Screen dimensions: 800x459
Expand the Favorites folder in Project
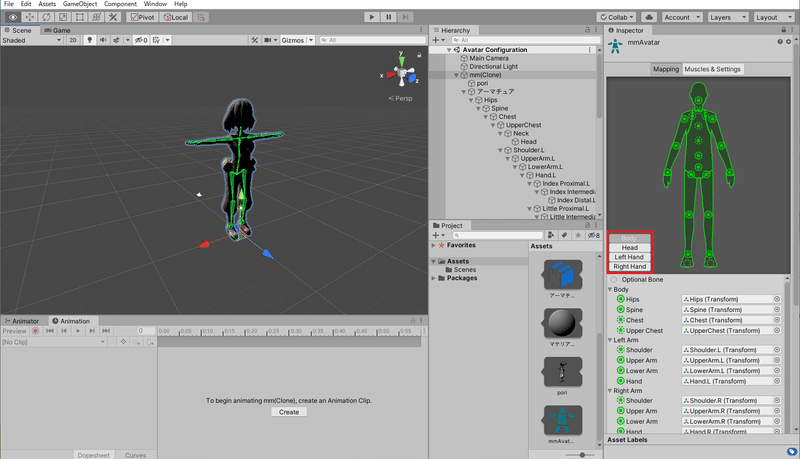[x=434, y=245]
